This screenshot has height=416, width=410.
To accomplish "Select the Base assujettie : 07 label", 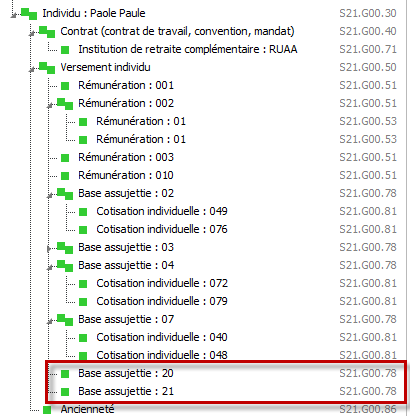I will click(126, 319).
